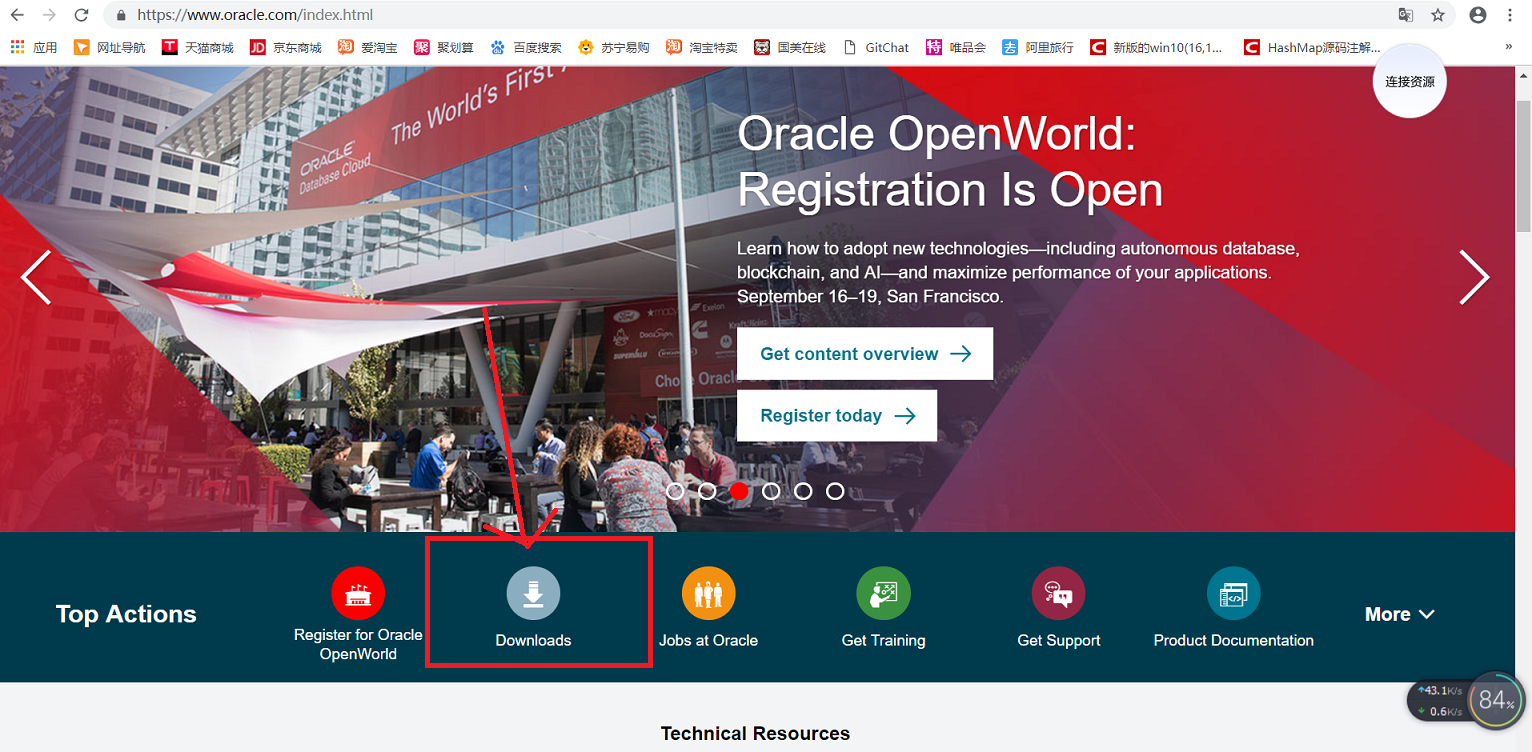Expand the More actions menu
The width and height of the screenshot is (1532, 752).
click(1399, 613)
